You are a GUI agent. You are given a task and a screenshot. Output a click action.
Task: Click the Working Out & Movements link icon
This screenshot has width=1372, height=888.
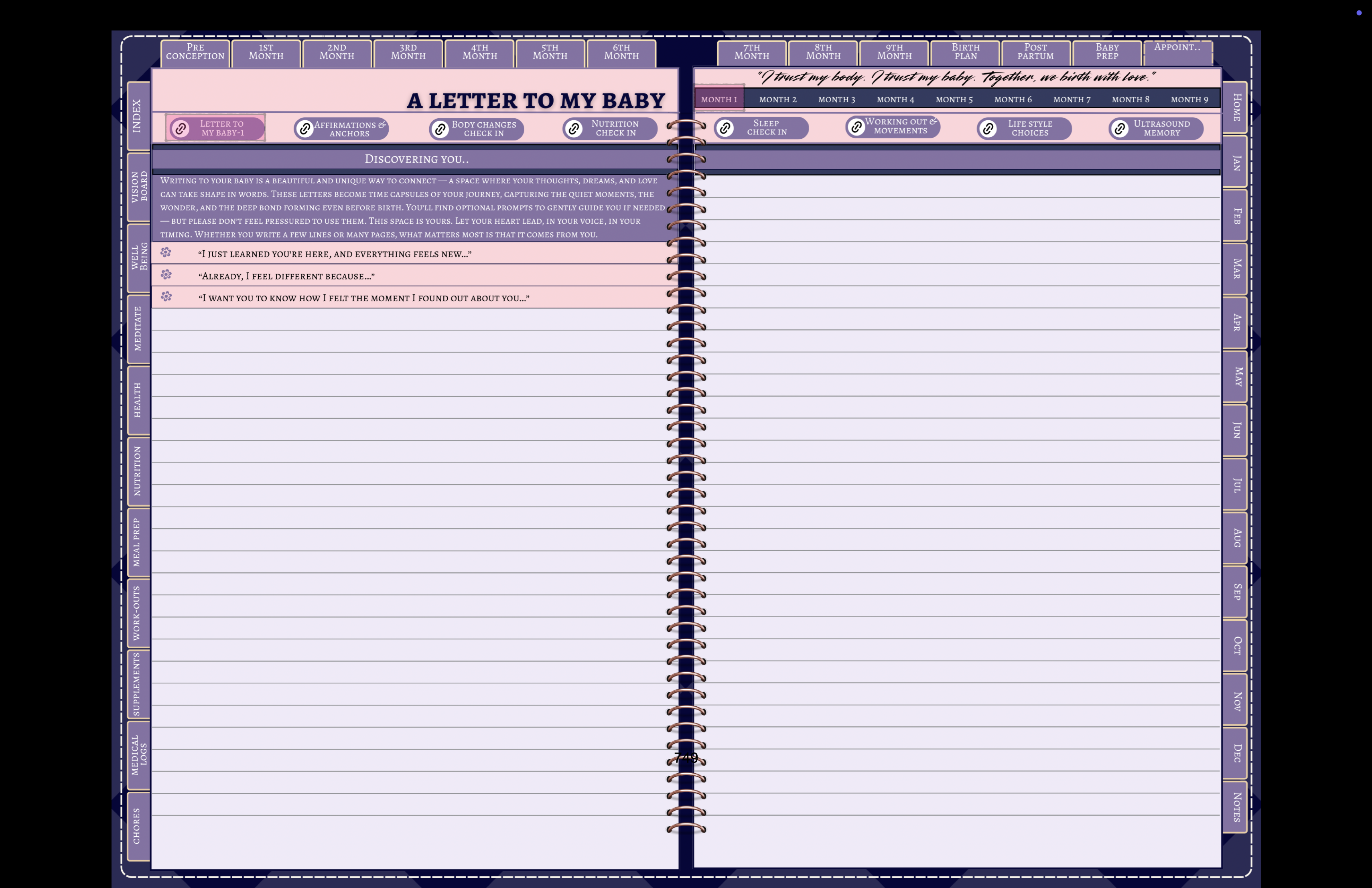pyautogui.click(x=856, y=127)
